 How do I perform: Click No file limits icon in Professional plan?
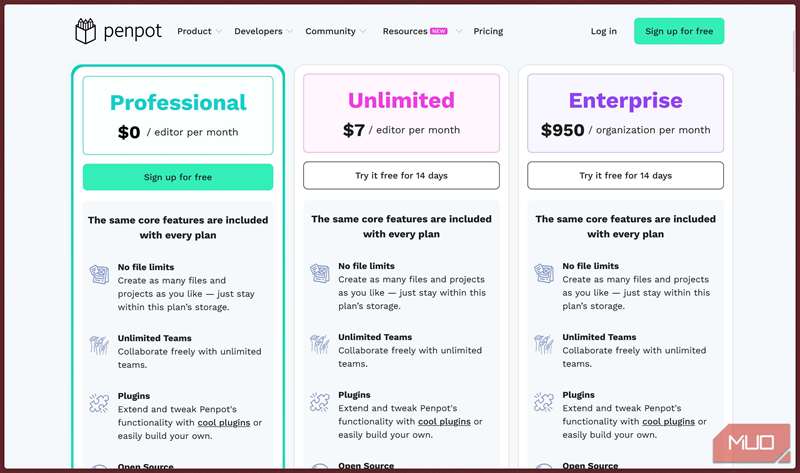(99, 272)
